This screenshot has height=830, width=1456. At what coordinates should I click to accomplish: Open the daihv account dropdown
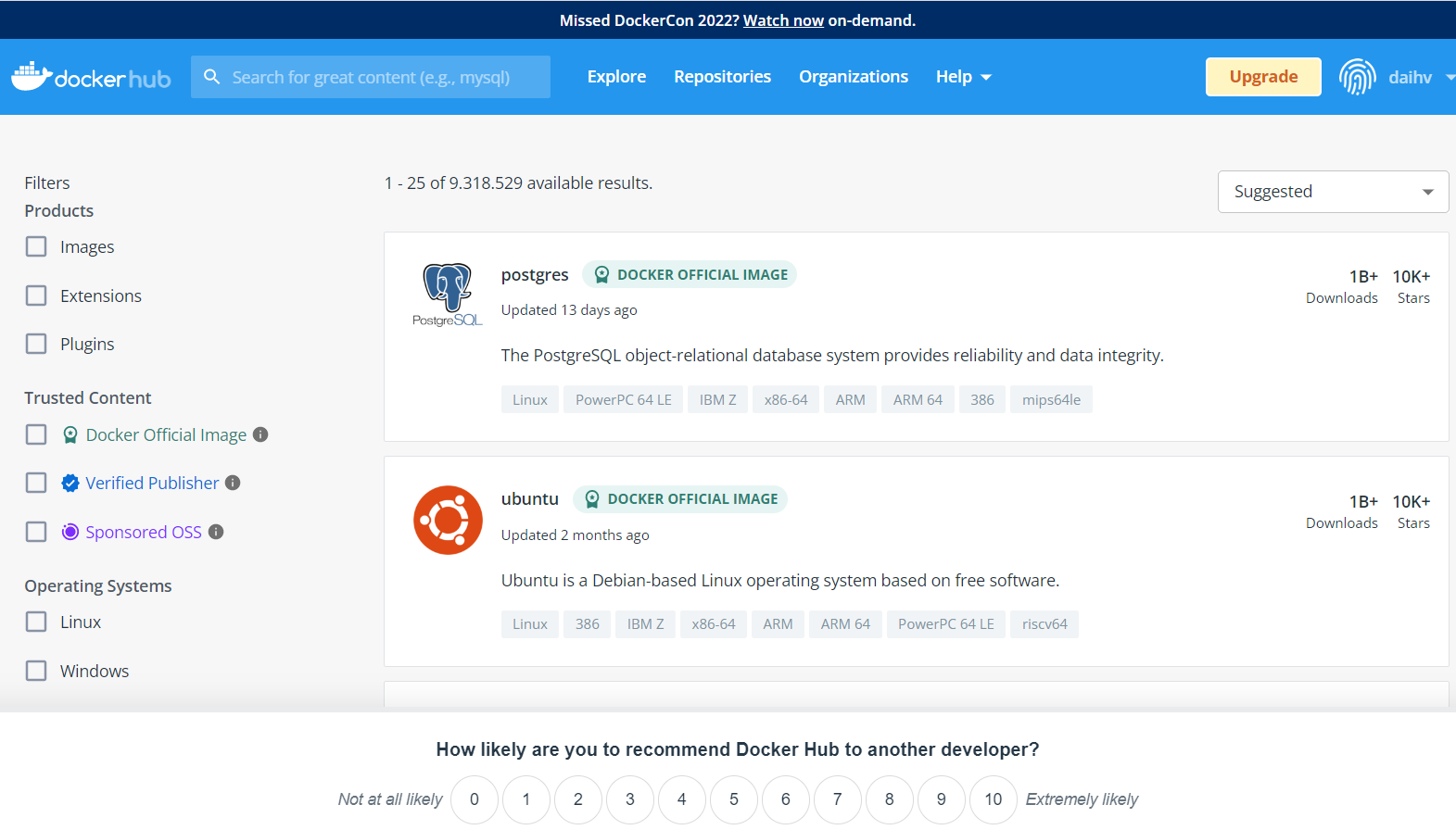click(1411, 78)
